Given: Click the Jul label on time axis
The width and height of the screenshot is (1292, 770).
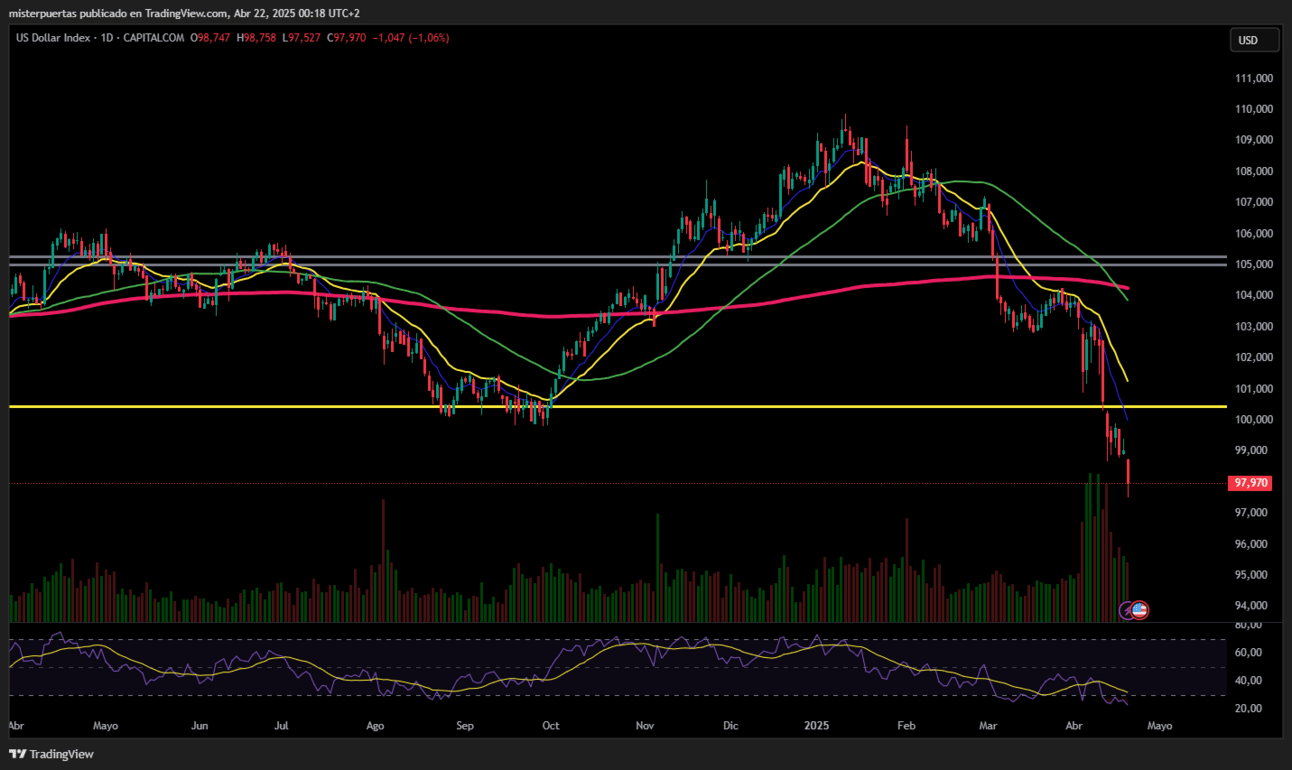Looking at the screenshot, I should click(282, 725).
